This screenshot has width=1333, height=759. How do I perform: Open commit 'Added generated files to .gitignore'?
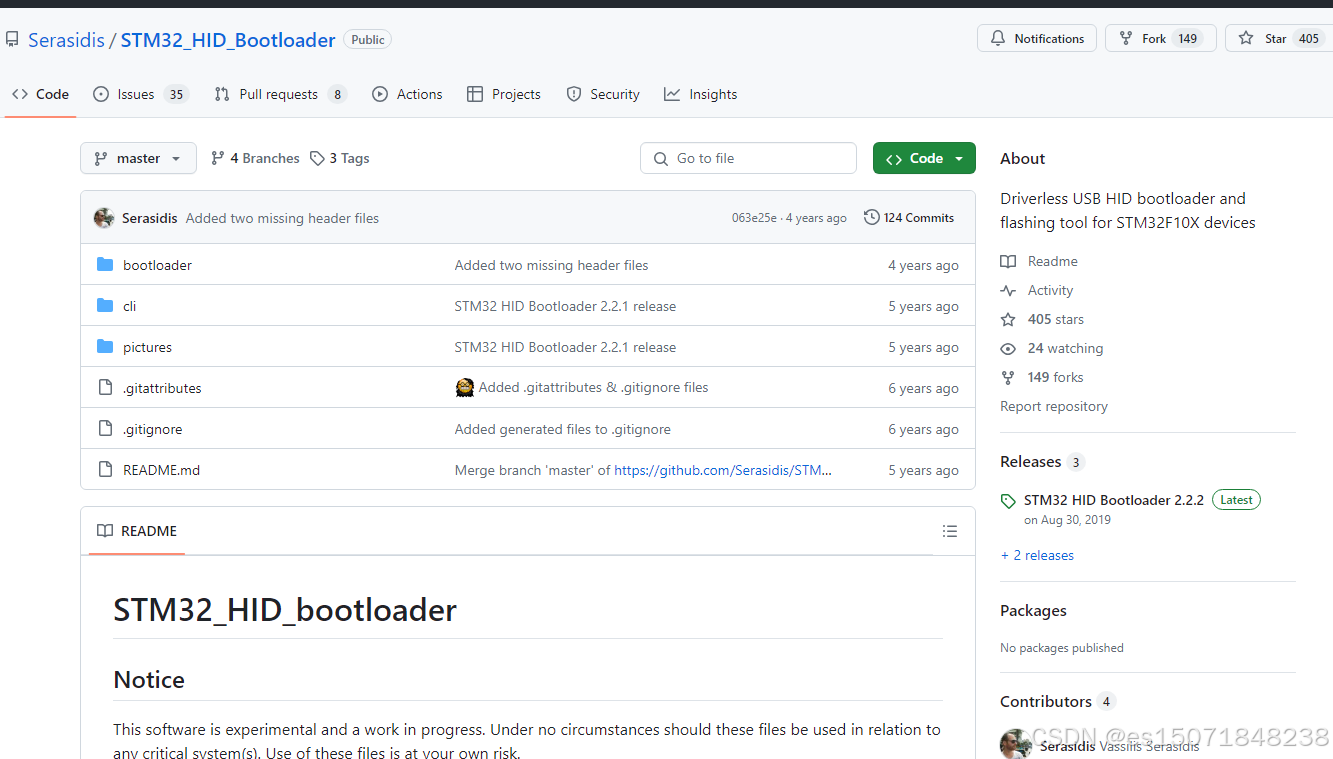562,429
